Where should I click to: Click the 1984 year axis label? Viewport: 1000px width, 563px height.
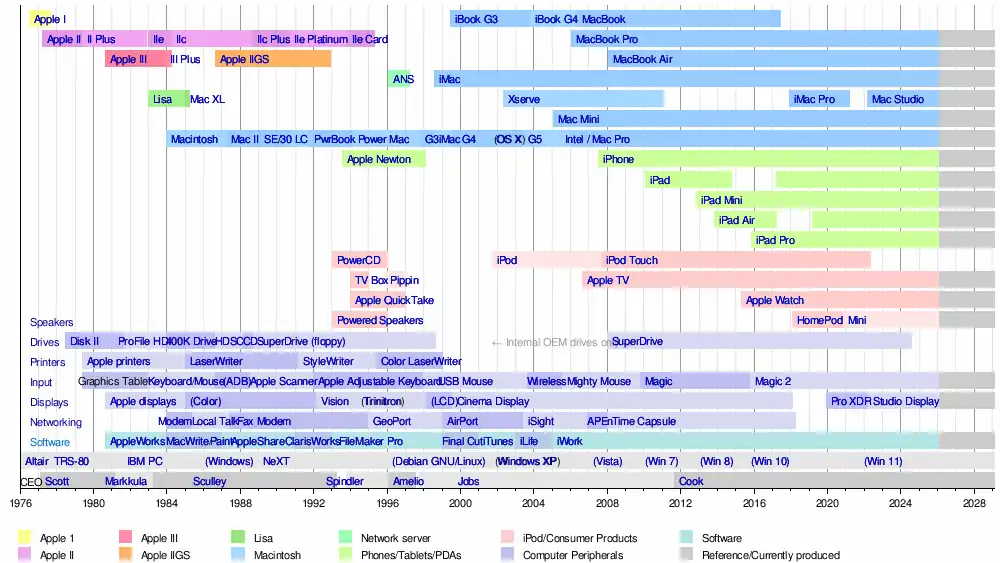click(167, 503)
